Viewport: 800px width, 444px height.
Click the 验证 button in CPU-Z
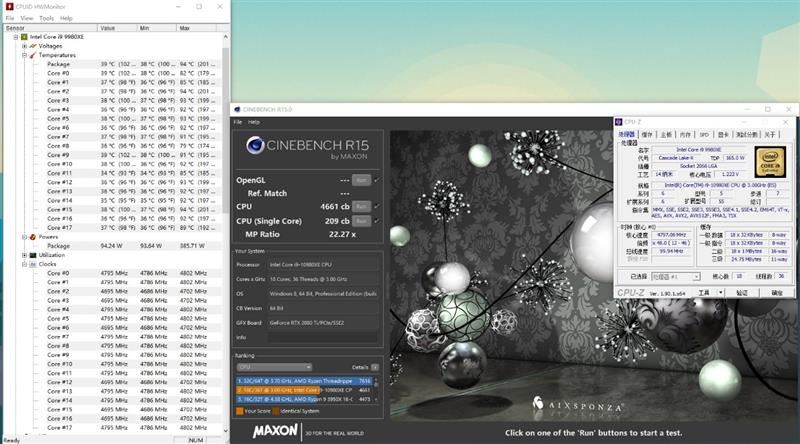(x=742, y=293)
